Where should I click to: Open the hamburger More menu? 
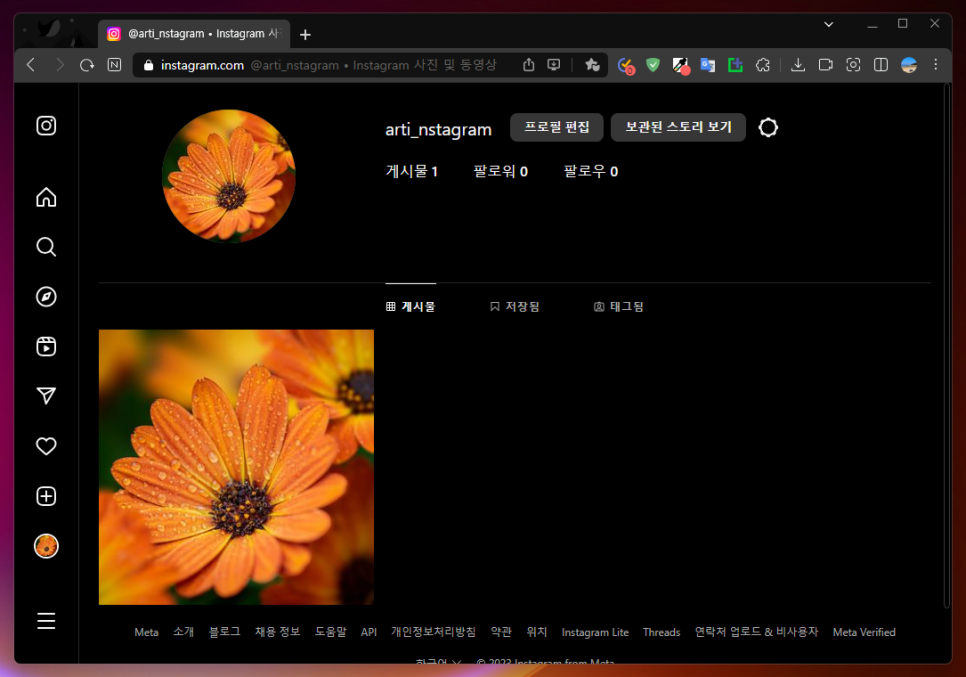pos(46,621)
